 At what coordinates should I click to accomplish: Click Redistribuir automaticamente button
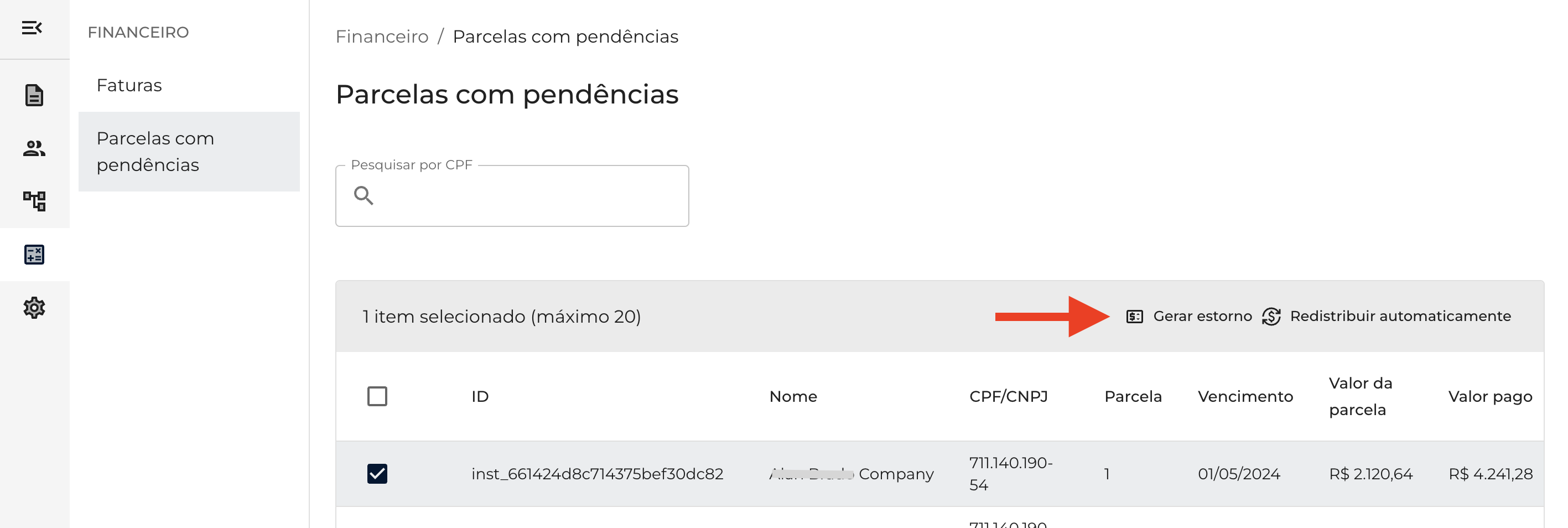[x=1399, y=317]
